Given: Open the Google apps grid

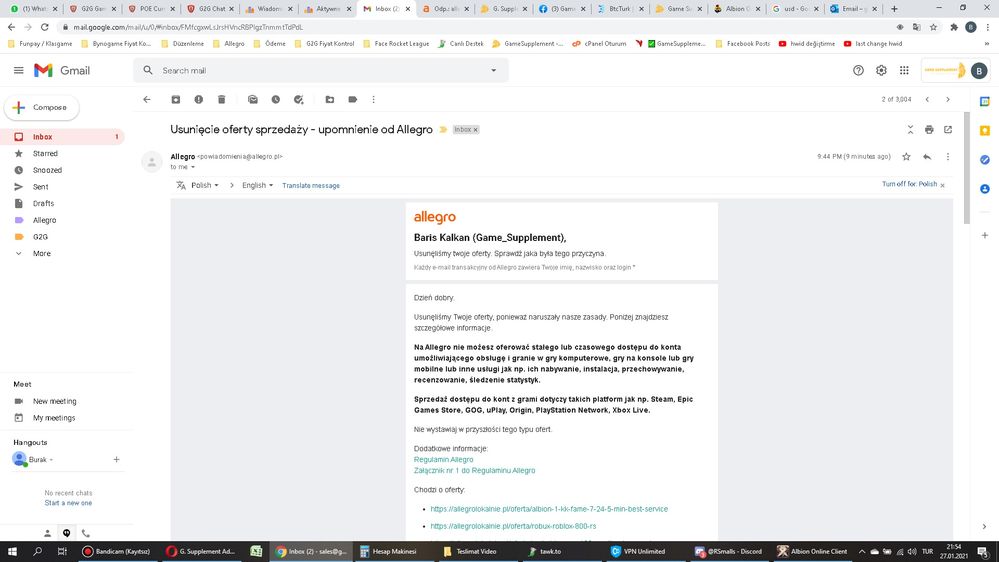Looking at the screenshot, I should coord(904,71).
